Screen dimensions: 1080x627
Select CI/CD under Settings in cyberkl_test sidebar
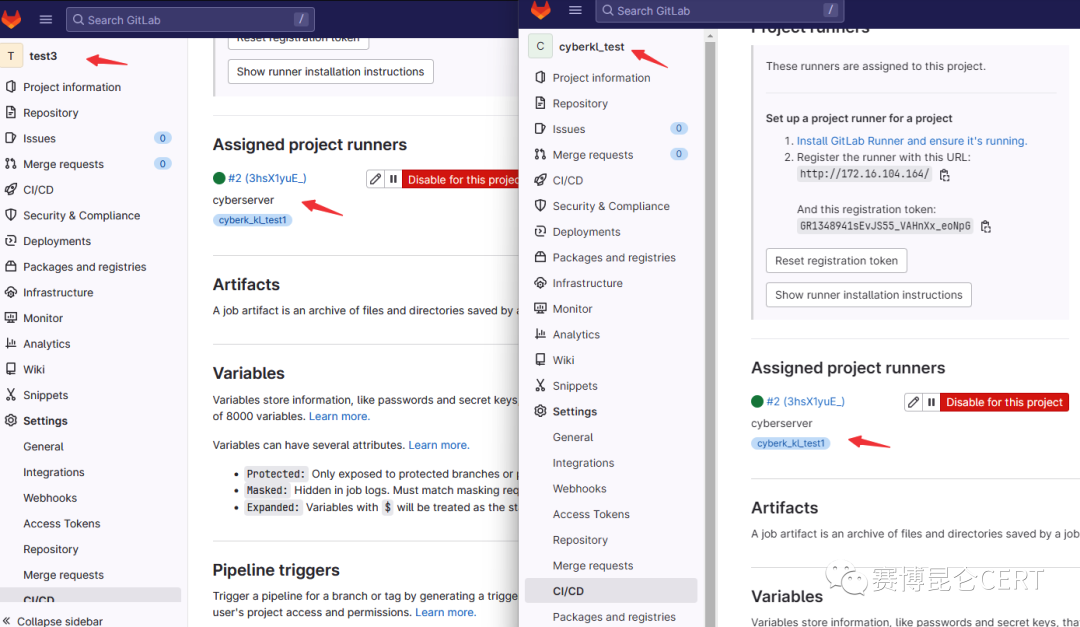(x=611, y=591)
